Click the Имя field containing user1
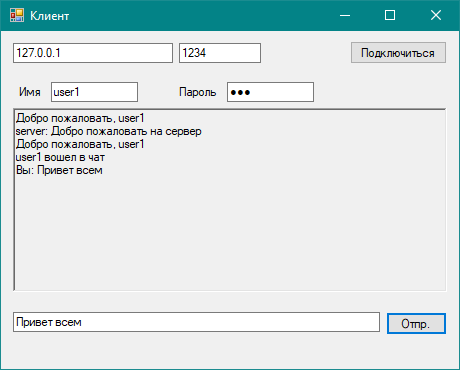 click(x=94, y=92)
